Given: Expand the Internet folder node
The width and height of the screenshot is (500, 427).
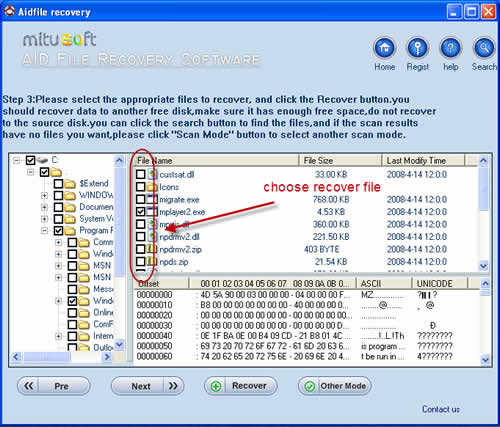Looking at the screenshot, I should [x=58, y=336].
